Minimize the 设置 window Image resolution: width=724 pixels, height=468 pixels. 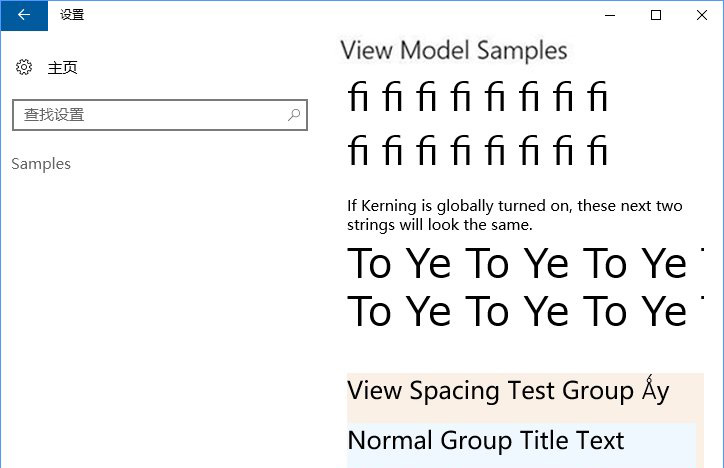point(609,15)
